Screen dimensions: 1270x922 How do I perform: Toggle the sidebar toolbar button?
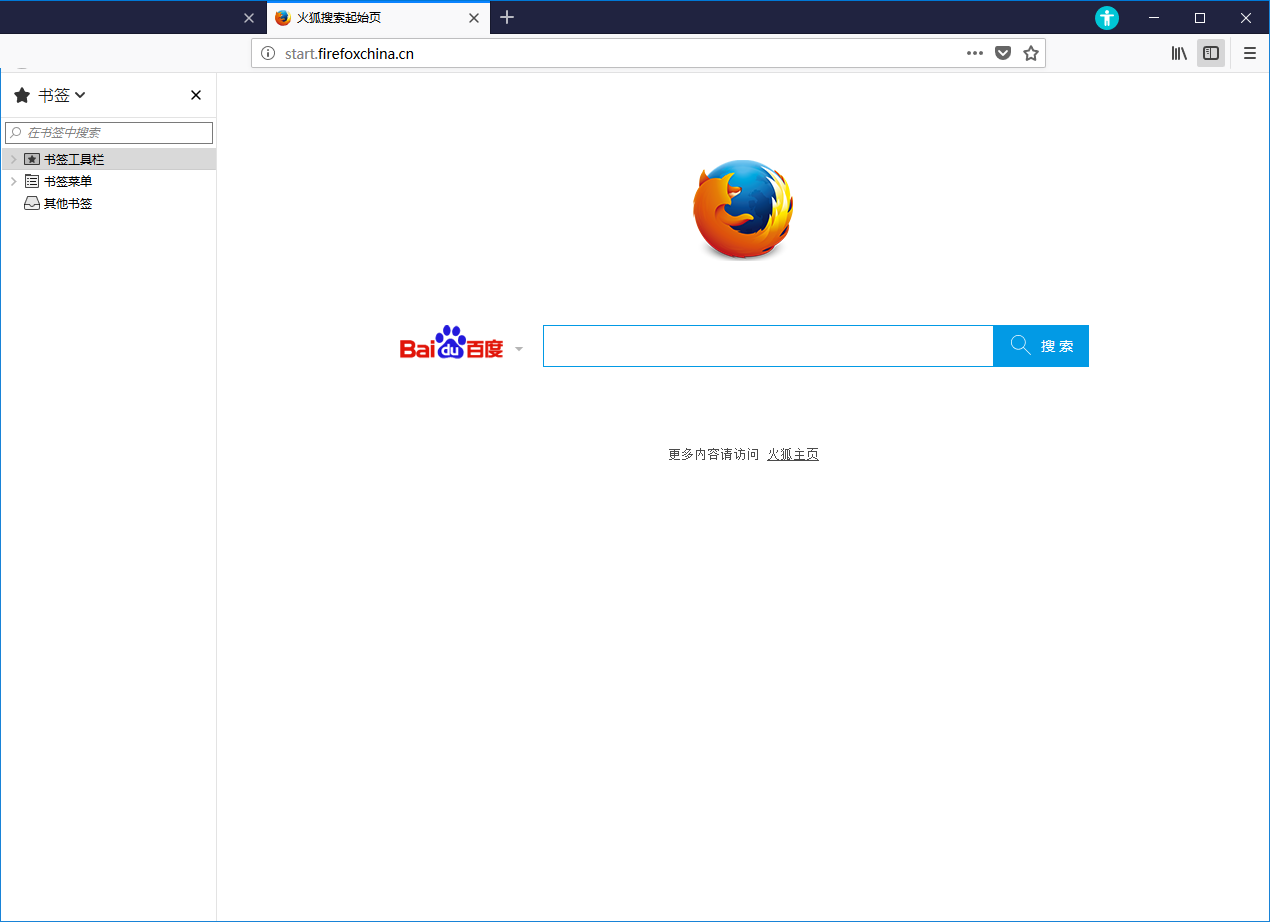coord(1211,53)
